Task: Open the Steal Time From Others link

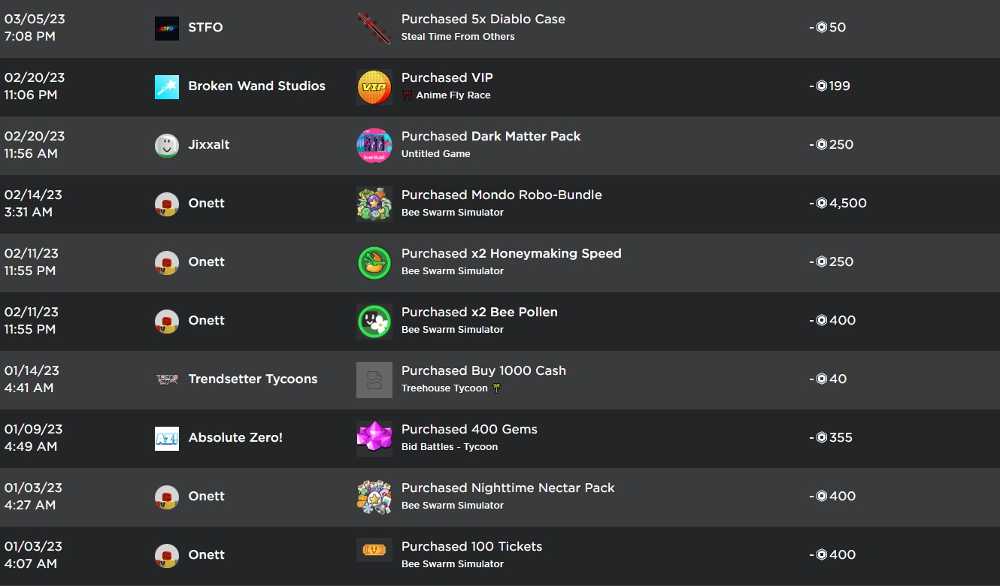Action: (x=457, y=36)
